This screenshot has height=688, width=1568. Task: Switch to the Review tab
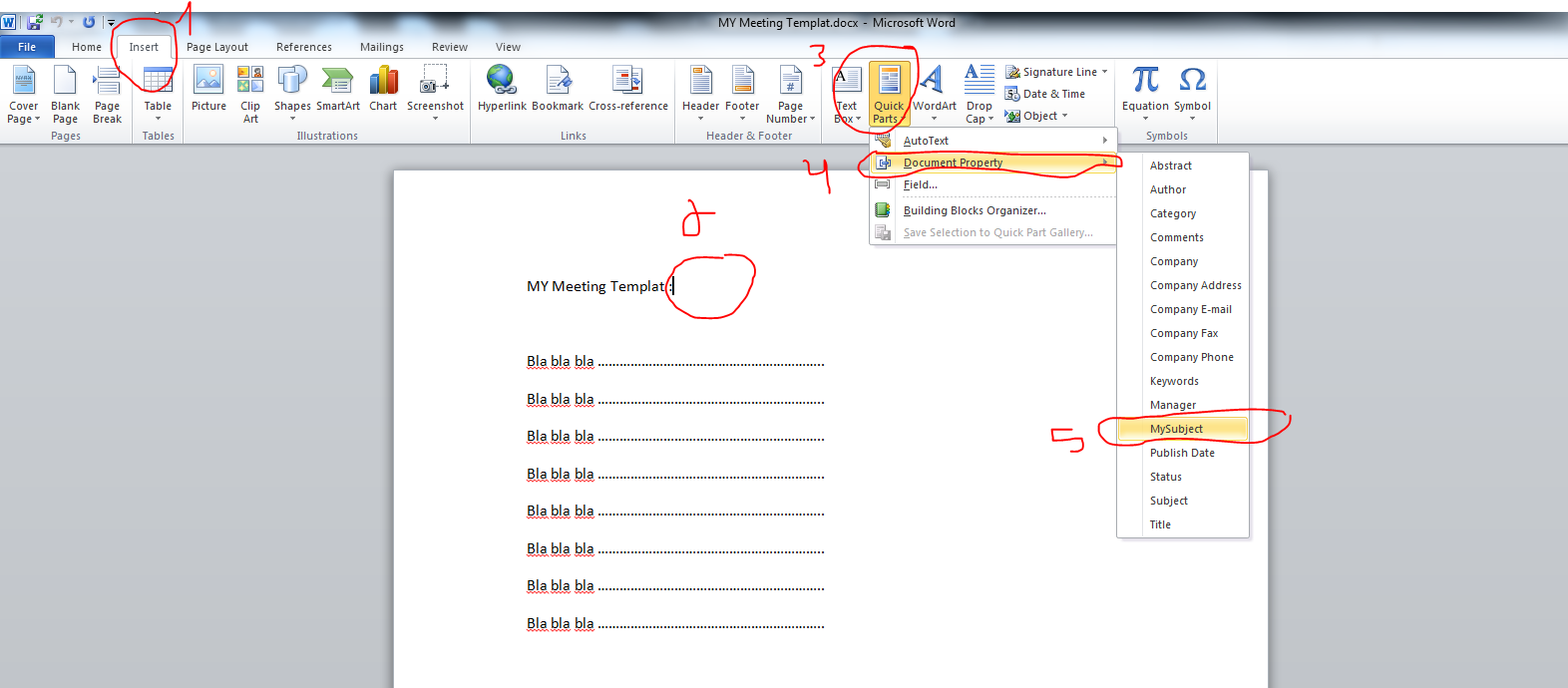(450, 47)
